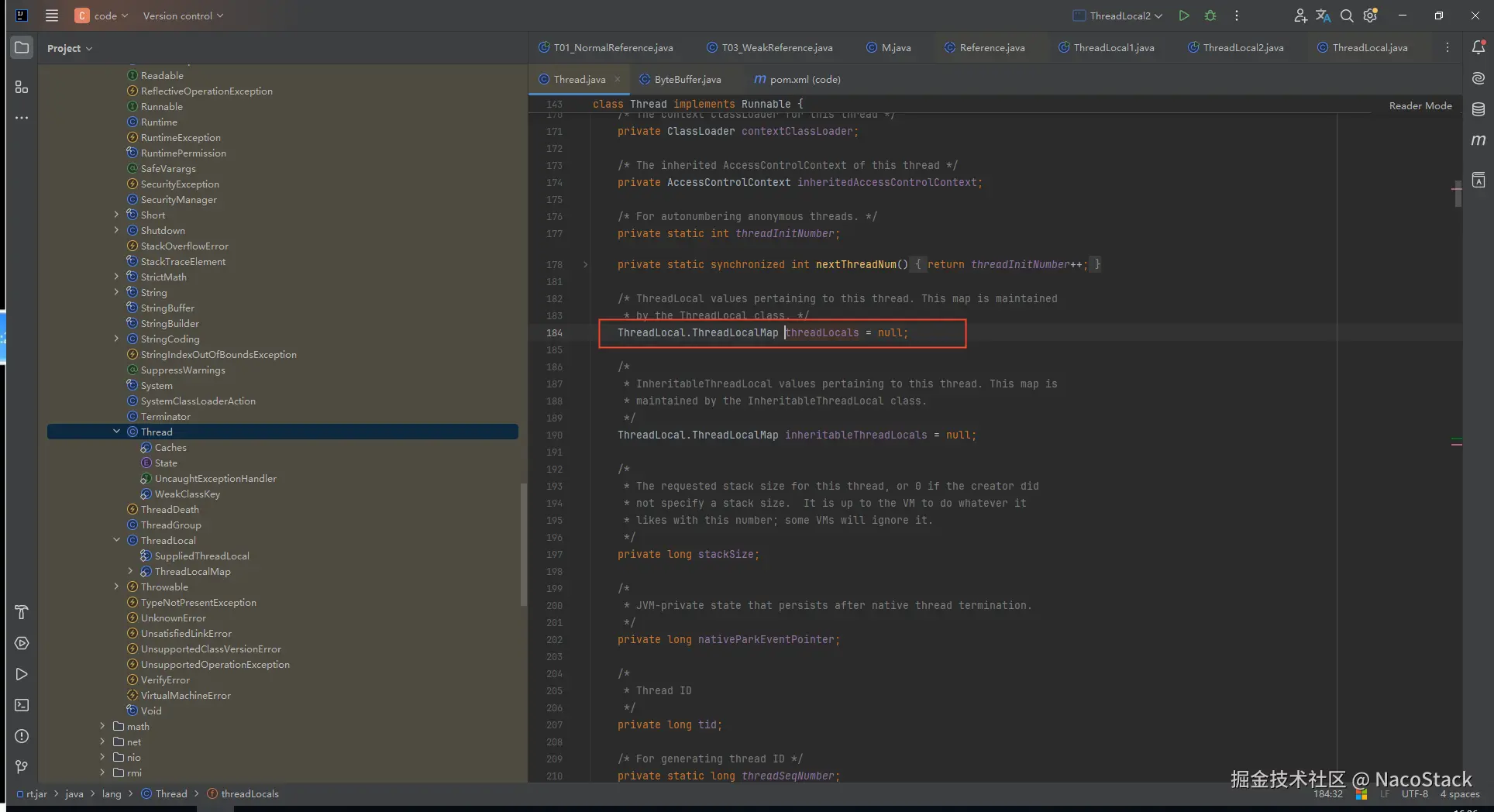Open the Maven tool window
This screenshot has width=1494, height=812.
pyautogui.click(x=1478, y=140)
